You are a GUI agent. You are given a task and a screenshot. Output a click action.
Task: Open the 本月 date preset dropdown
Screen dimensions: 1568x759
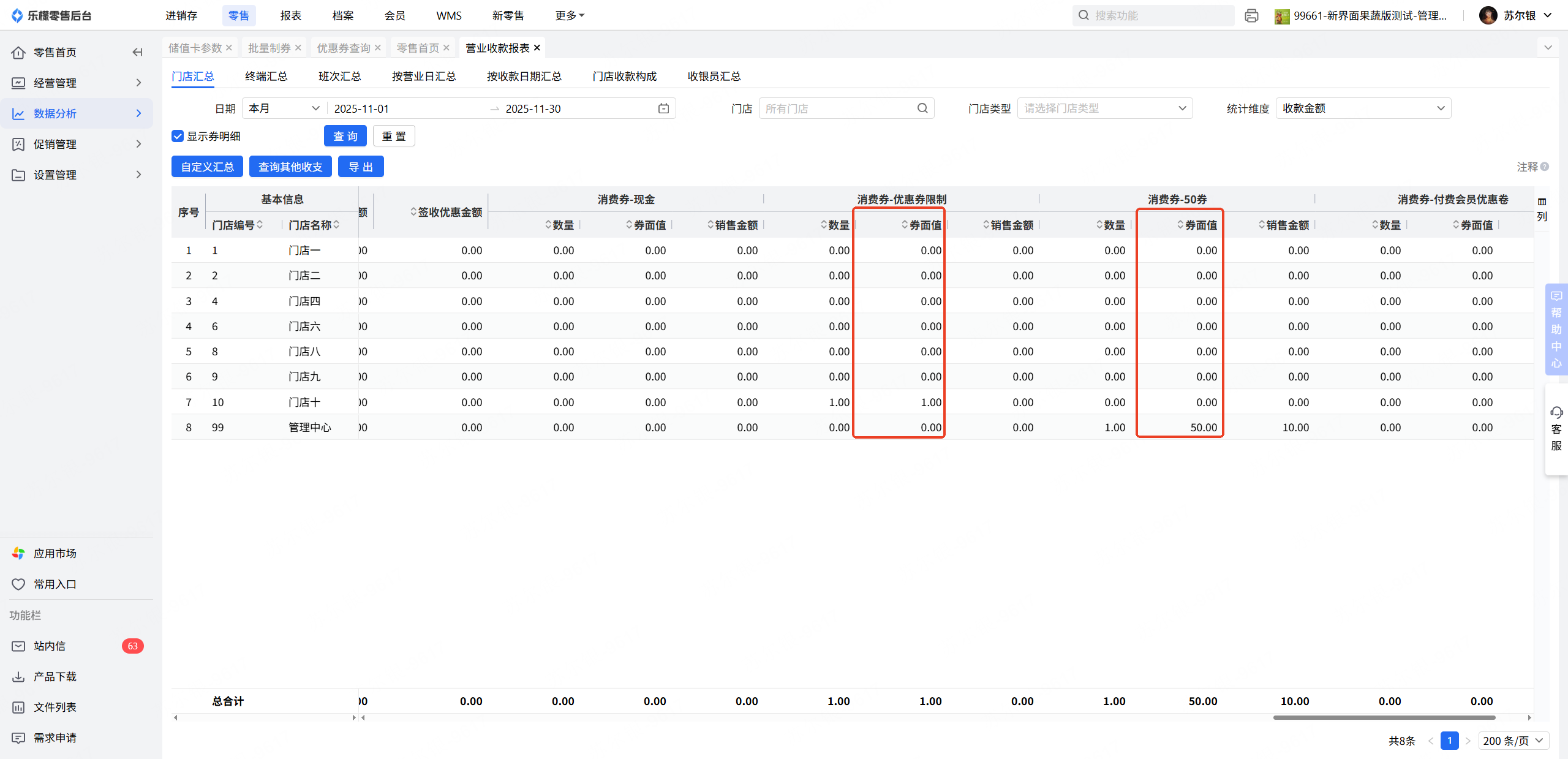coord(284,108)
